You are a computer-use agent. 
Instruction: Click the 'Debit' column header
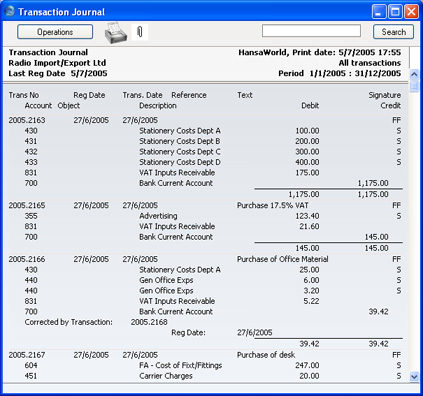point(310,106)
